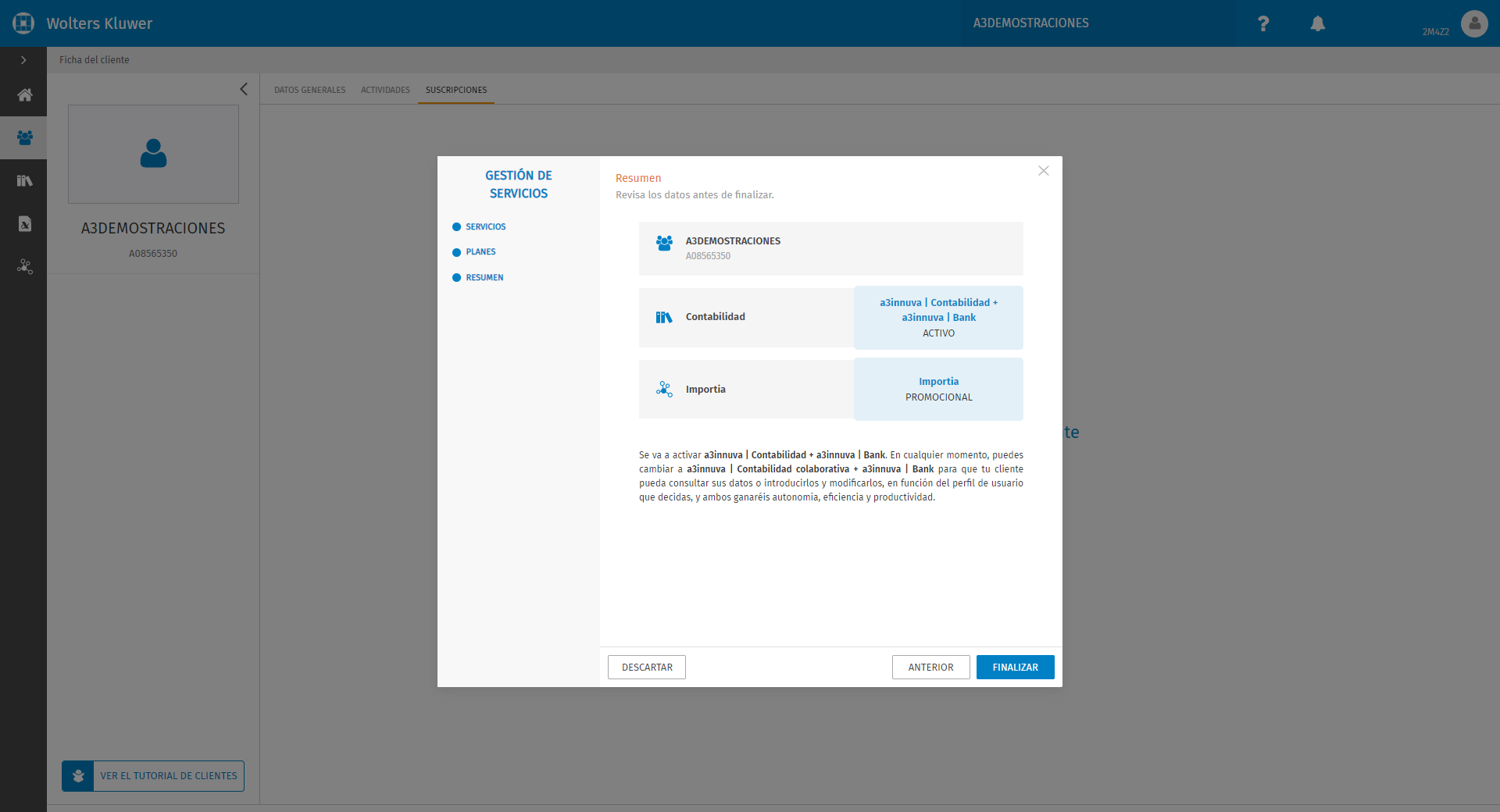Select the Resumen step

coord(478,277)
